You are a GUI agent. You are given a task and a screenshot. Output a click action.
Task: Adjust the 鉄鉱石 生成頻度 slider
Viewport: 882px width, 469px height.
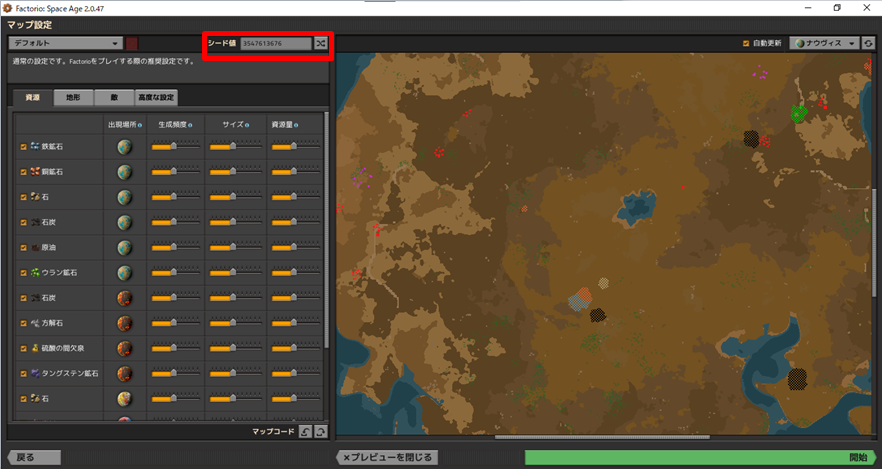[x=176, y=146]
